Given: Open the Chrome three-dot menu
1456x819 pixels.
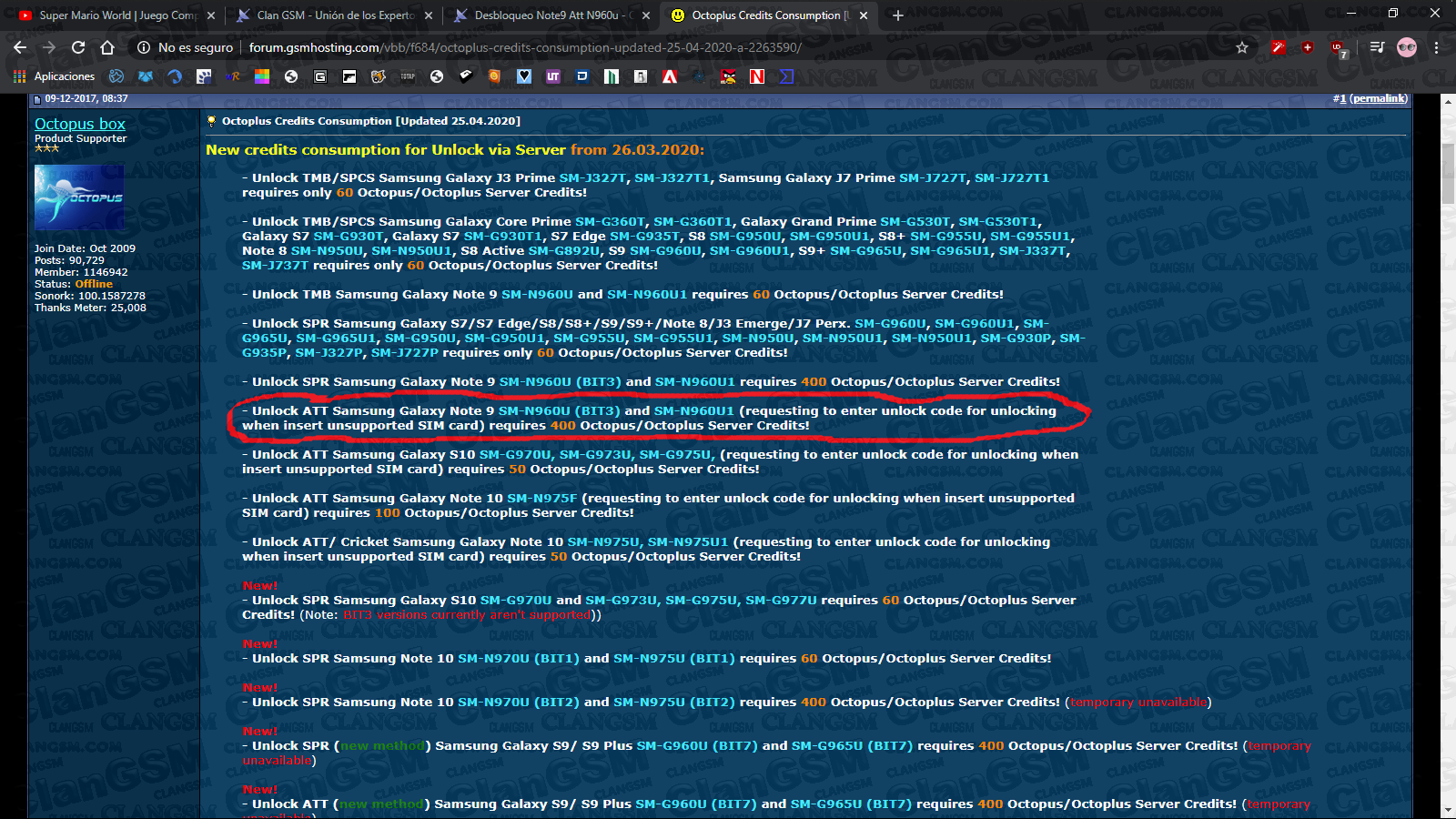Looking at the screenshot, I should coord(1437,47).
